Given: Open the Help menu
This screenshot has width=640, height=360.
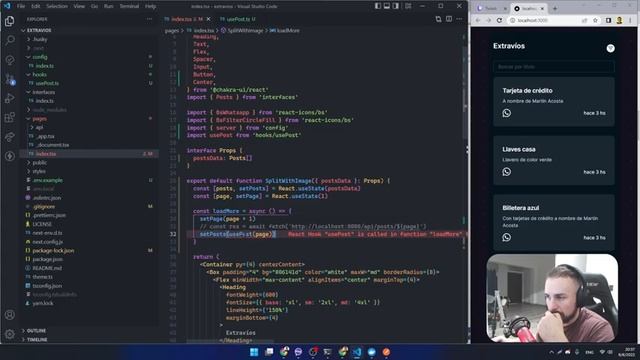Looking at the screenshot, I should point(150,6).
